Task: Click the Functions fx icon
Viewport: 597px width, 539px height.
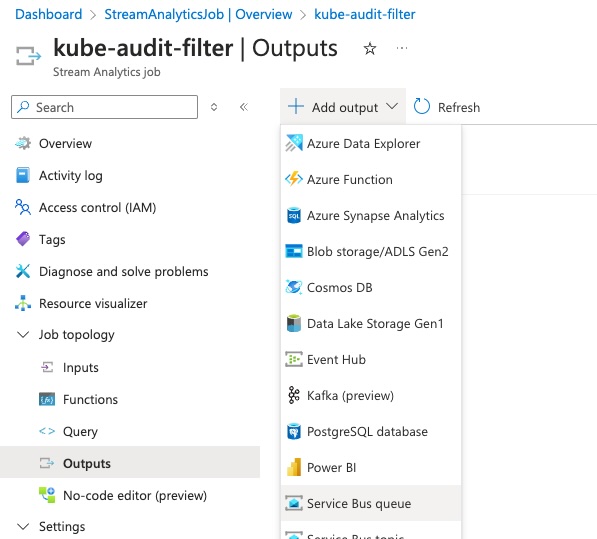Action: (x=47, y=399)
